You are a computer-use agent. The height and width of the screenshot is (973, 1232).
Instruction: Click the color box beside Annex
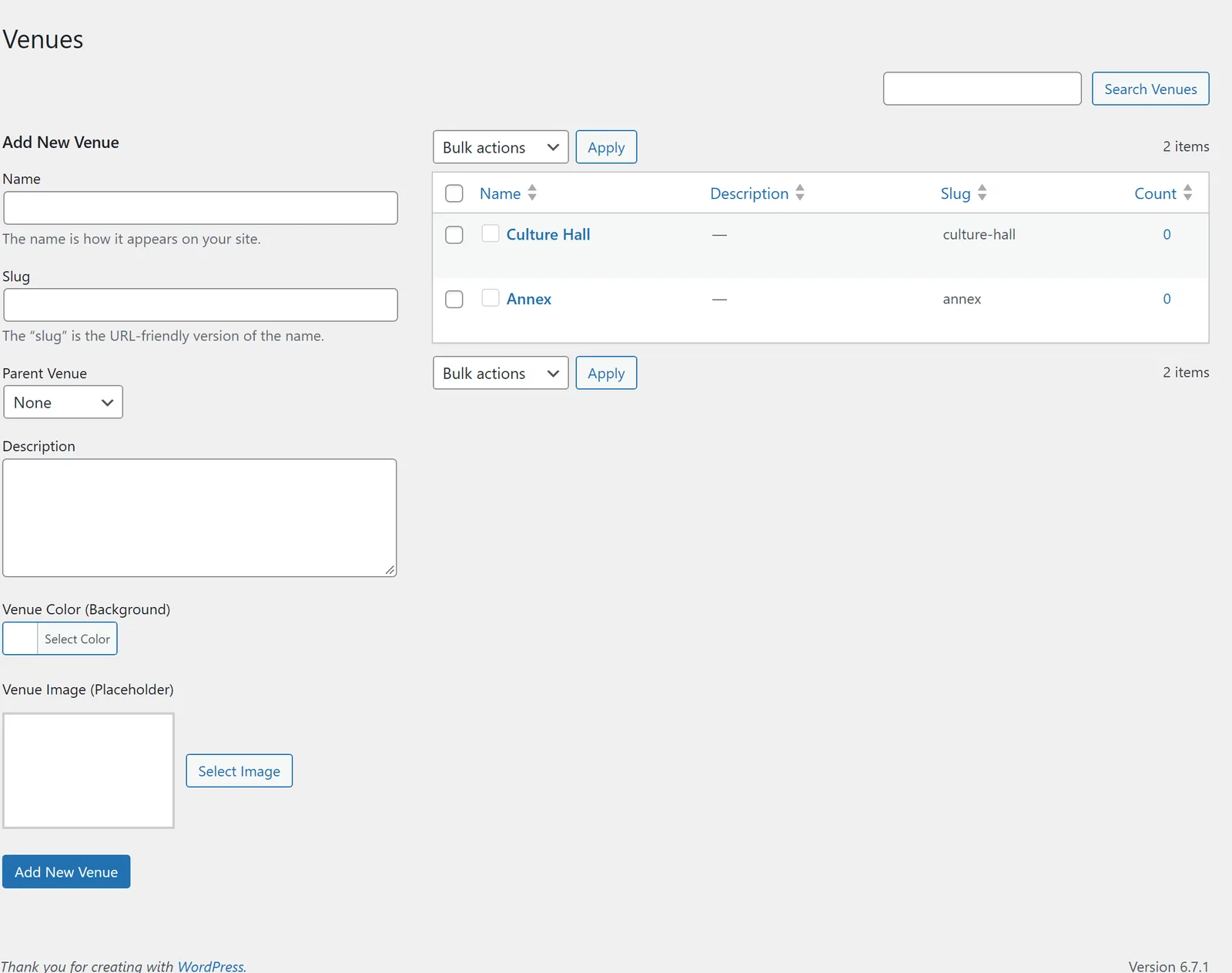(490, 297)
